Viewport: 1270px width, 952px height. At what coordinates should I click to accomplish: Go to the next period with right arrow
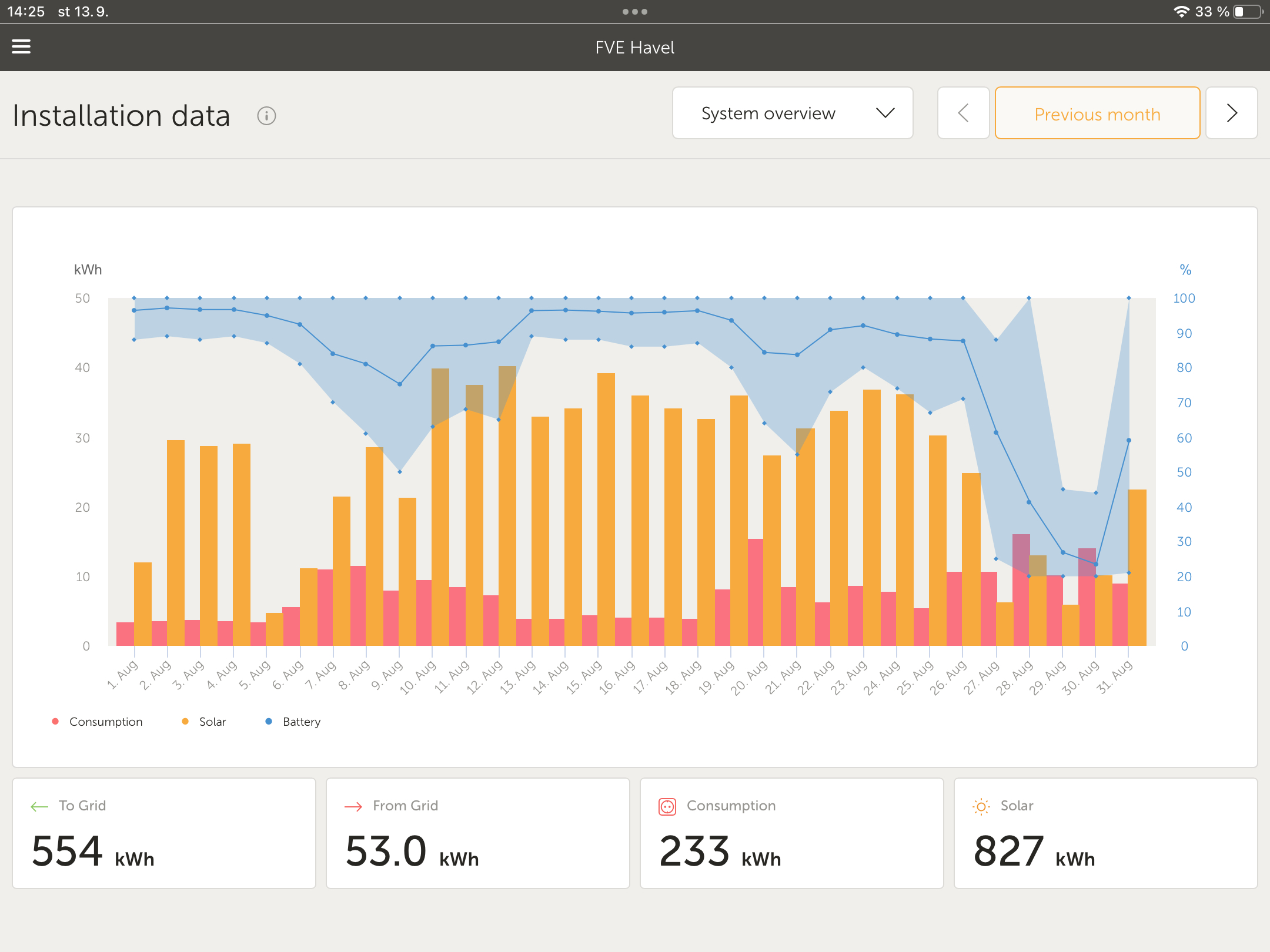click(x=1232, y=113)
